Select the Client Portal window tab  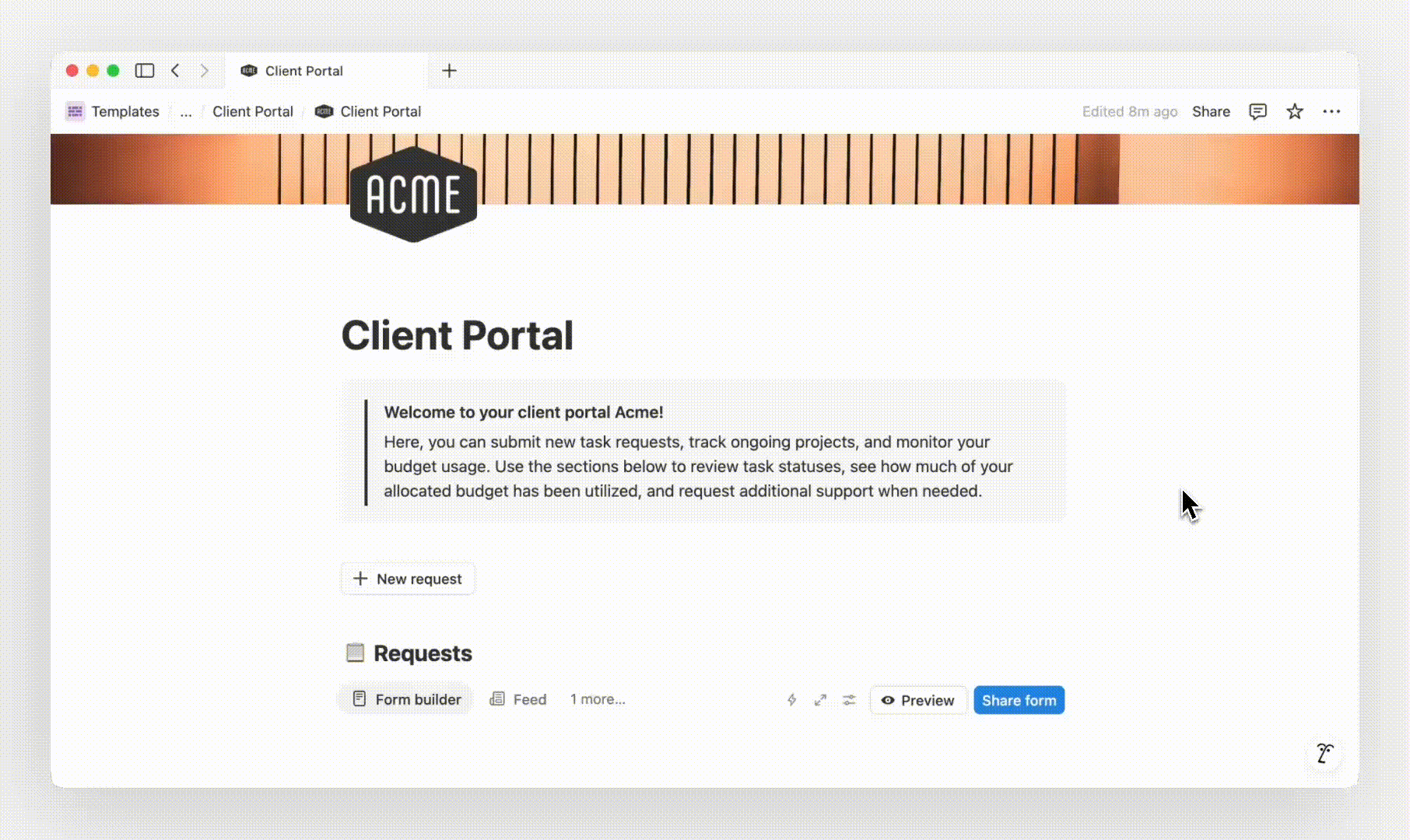click(x=327, y=71)
